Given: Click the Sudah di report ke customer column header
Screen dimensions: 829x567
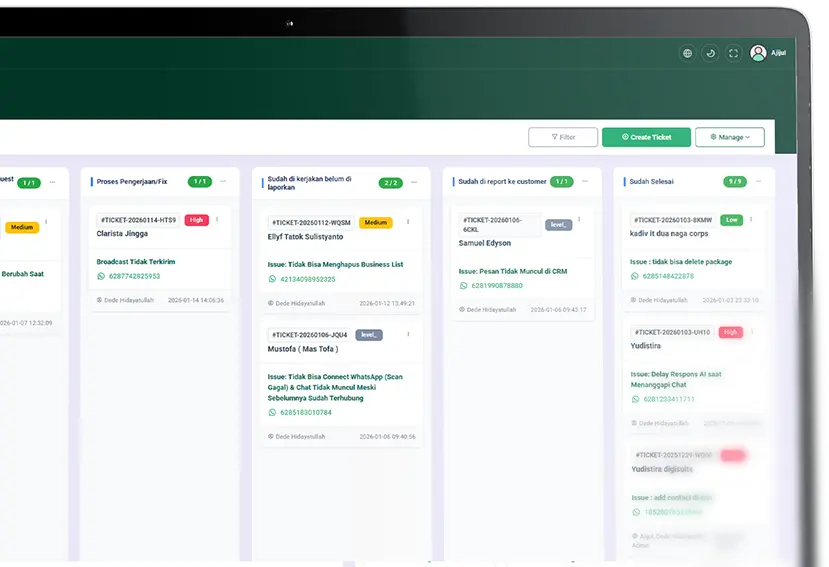Looking at the screenshot, I should (502, 182).
